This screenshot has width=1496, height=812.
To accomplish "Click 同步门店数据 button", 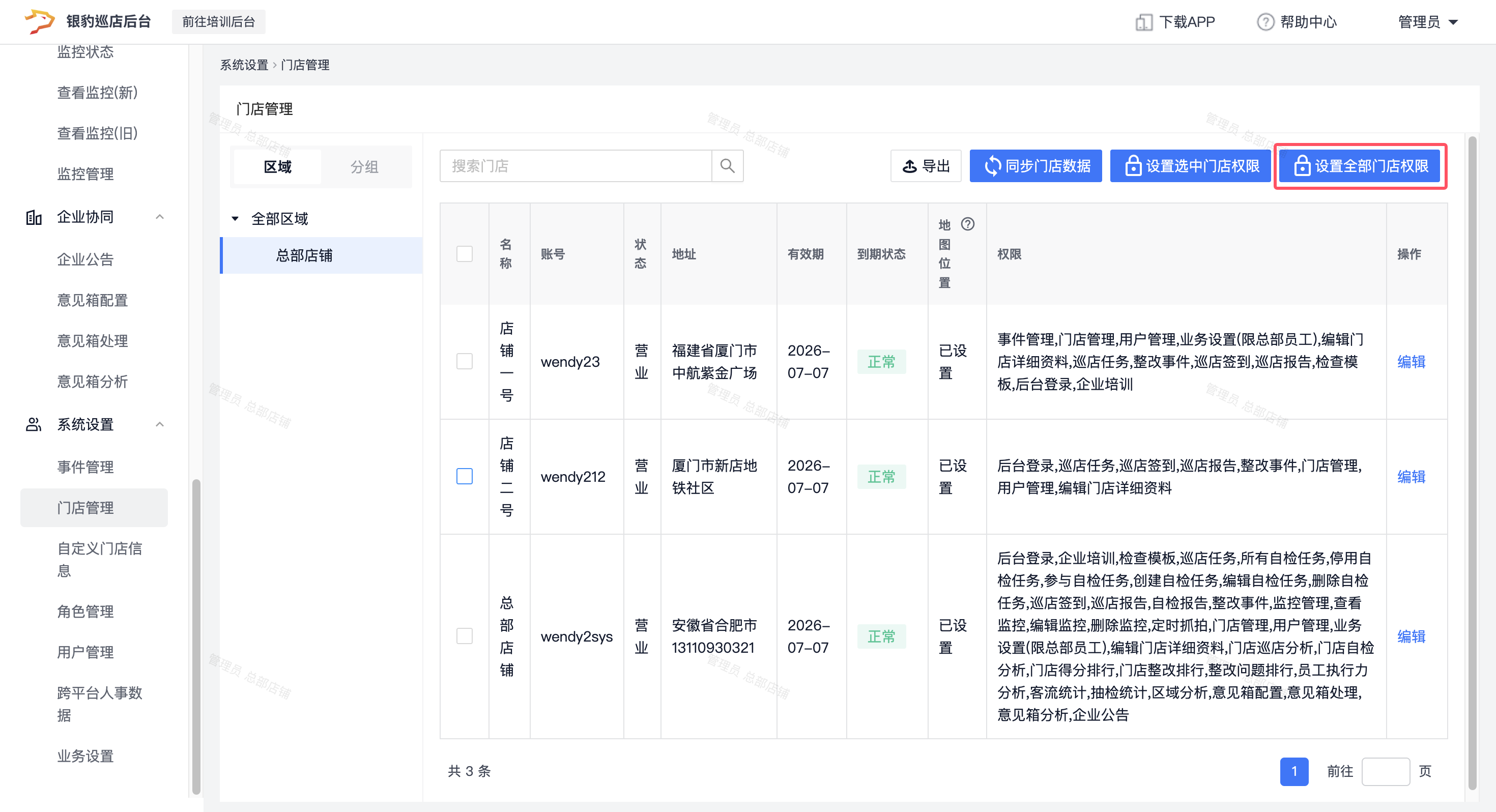I will pyautogui.click(x=1035, y=166).
